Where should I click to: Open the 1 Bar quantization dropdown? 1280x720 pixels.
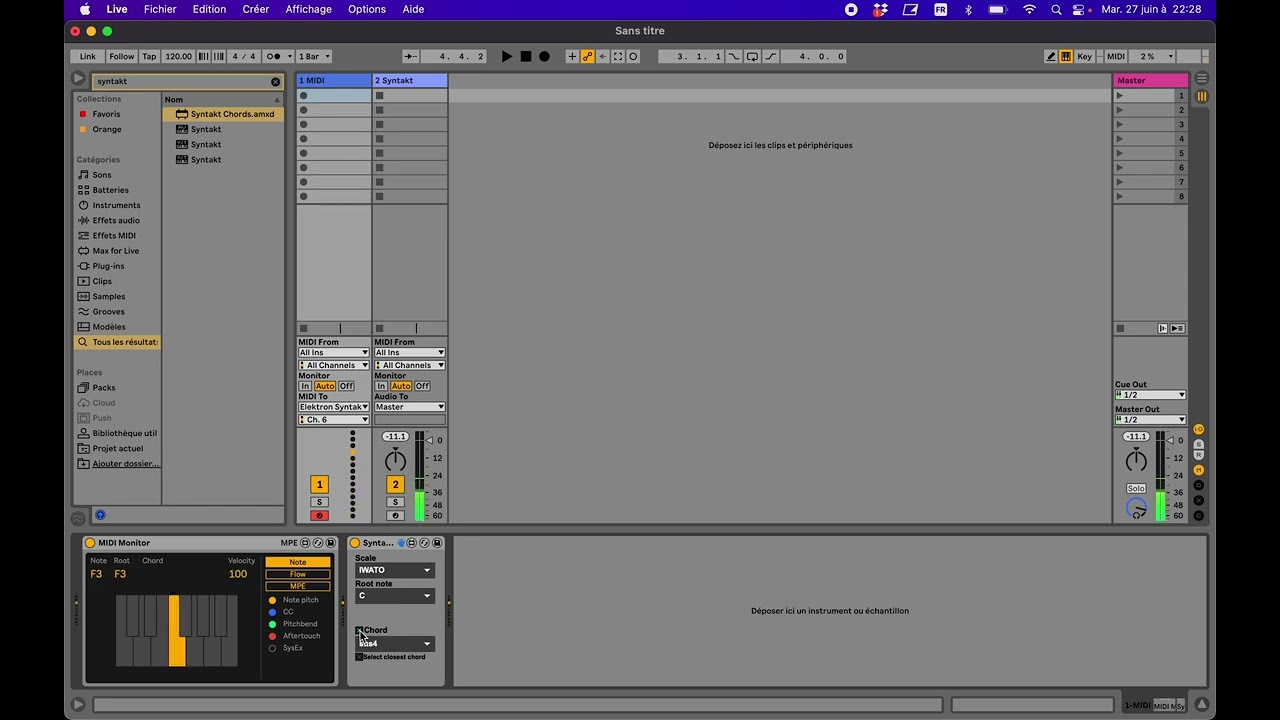[315, 57]
